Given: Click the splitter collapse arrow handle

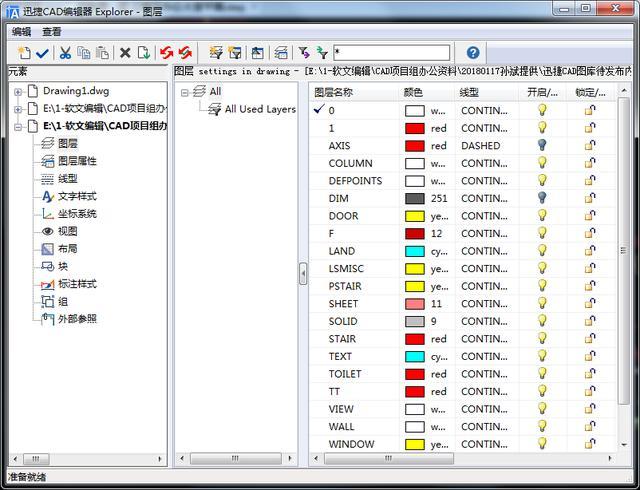Looking at the screenshot, I should [303, 273].
